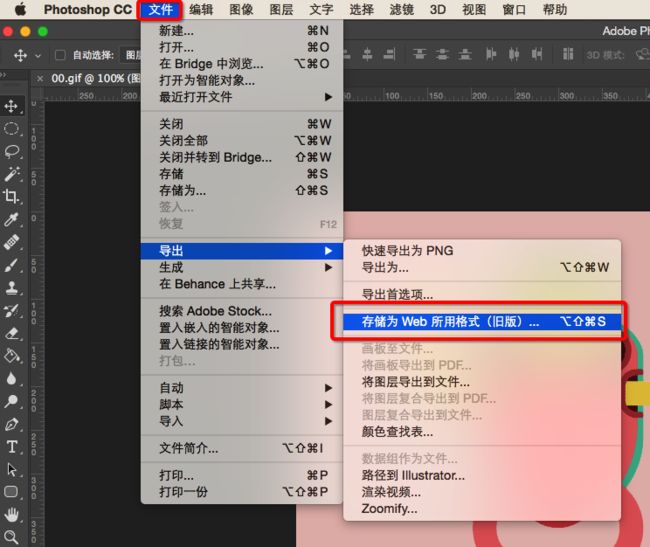Select the Move tool in the toolbox
The width and height of the screenshot is (650, 547).
pyautogui.click(x=11, y=106)
